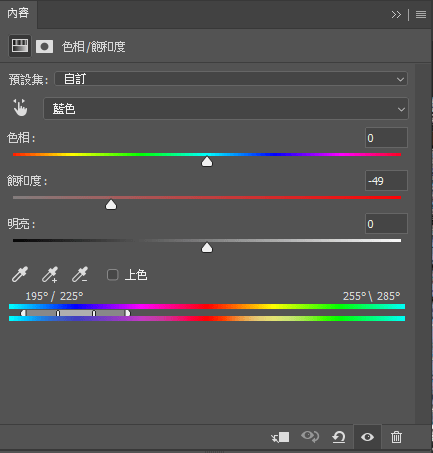Click the 明亮 lightness slider handle
The width and height of the screenshot is (433, 453).
[x=207, y=247]
